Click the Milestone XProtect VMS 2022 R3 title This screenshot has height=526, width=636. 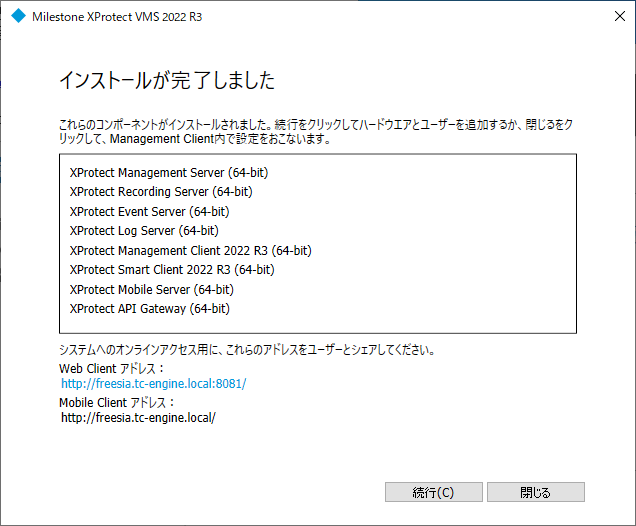tap(117, 17)
